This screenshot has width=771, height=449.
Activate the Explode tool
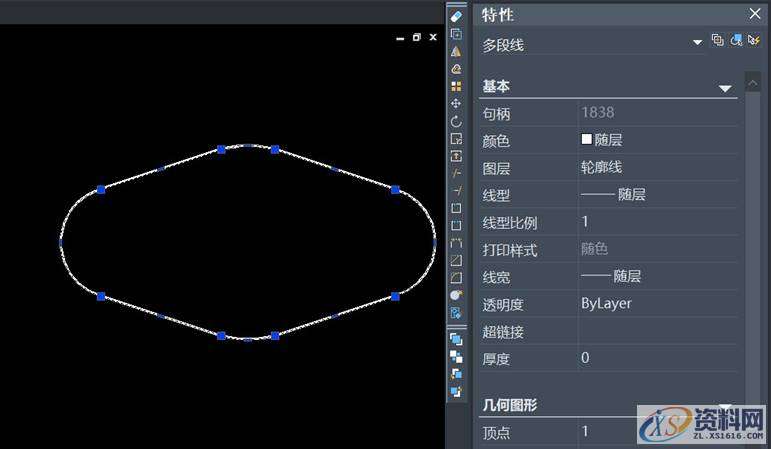456,295
